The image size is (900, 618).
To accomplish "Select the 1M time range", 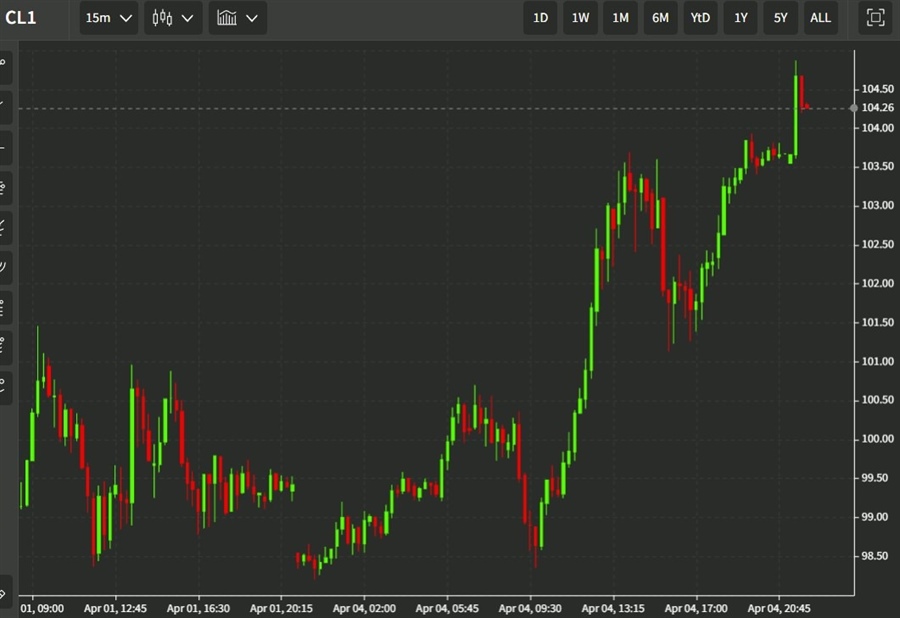I will (x=620, y=18).
